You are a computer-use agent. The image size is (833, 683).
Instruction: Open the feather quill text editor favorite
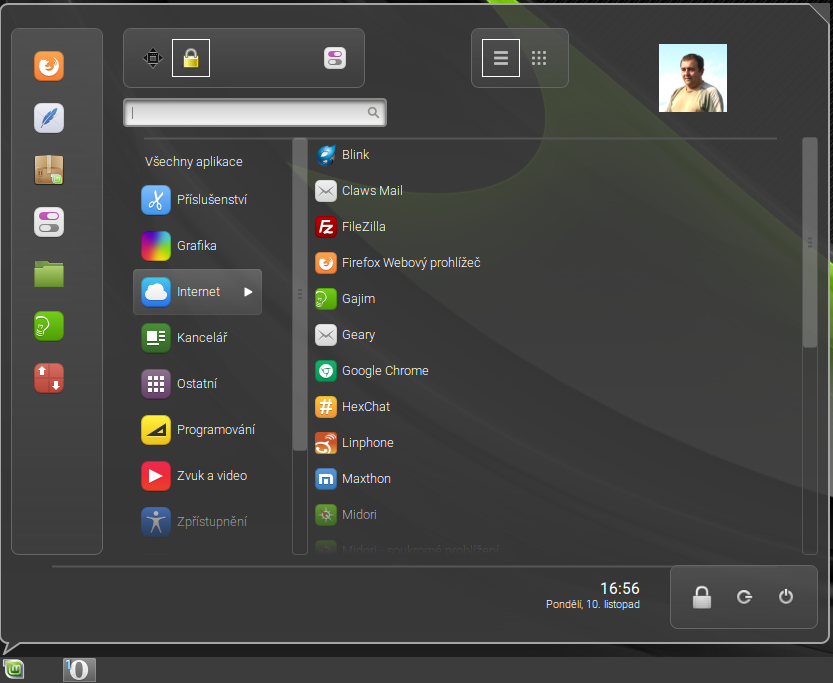(x=49, y=118)
